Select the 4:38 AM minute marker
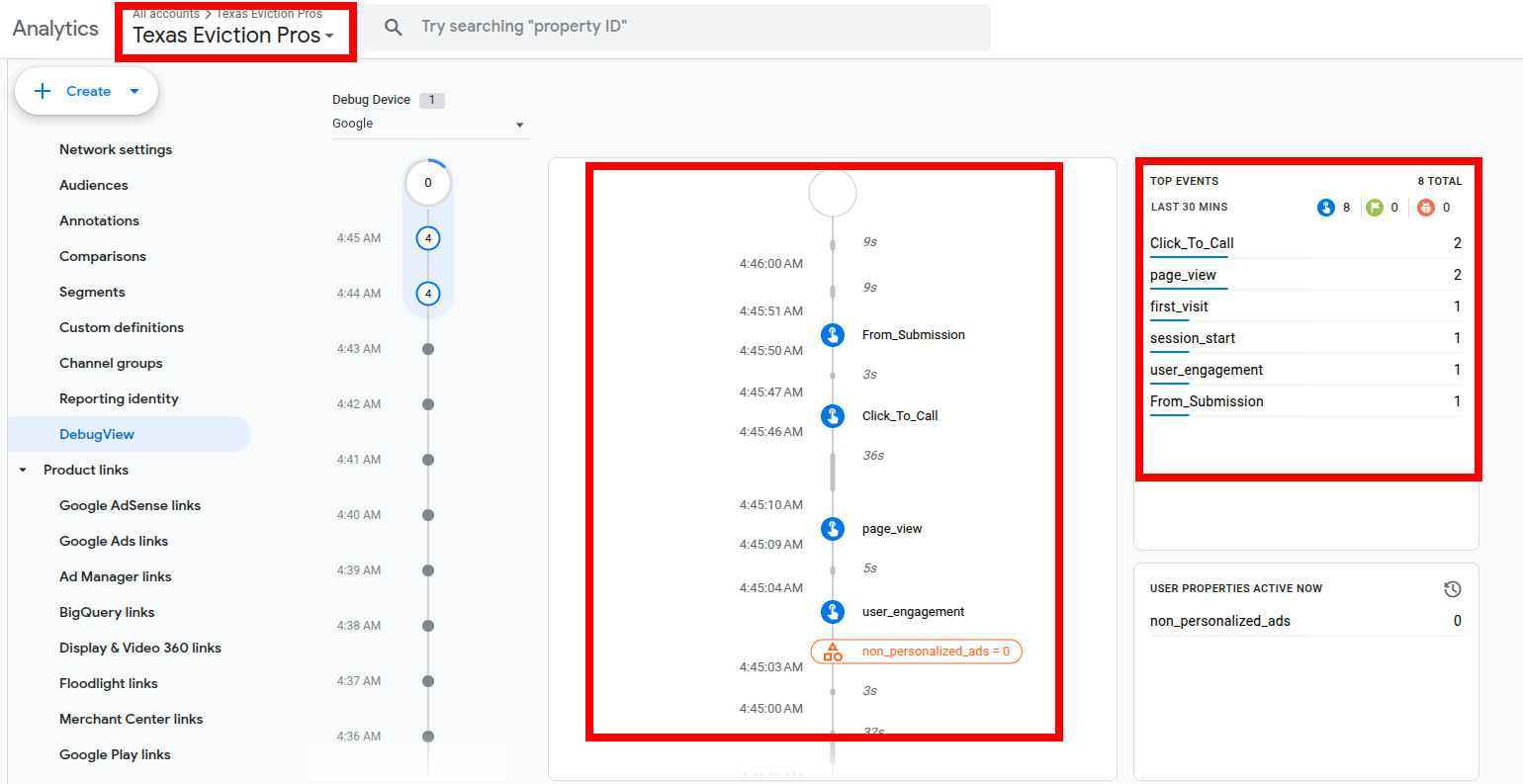This screenshot has height=784, width=1523. coord(428,626)
